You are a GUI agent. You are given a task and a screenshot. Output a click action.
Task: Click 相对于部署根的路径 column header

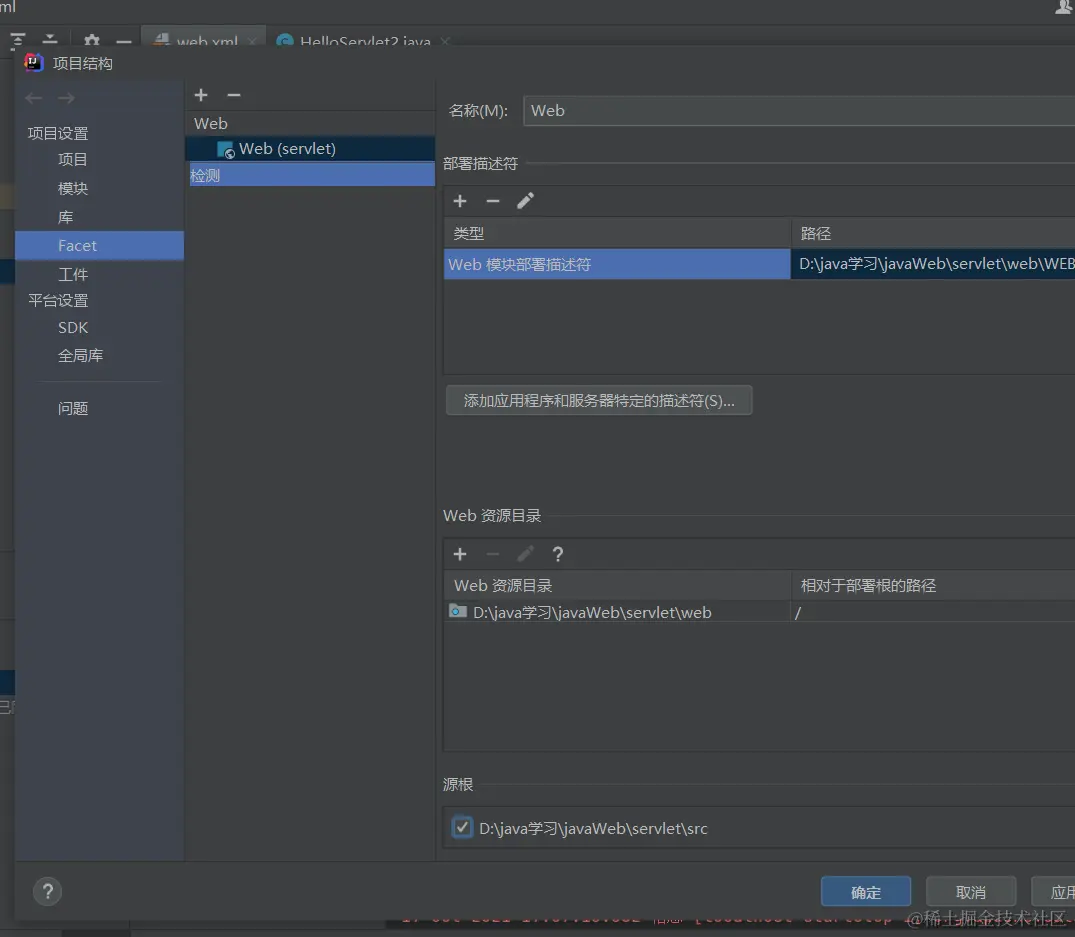click(933, 585)
